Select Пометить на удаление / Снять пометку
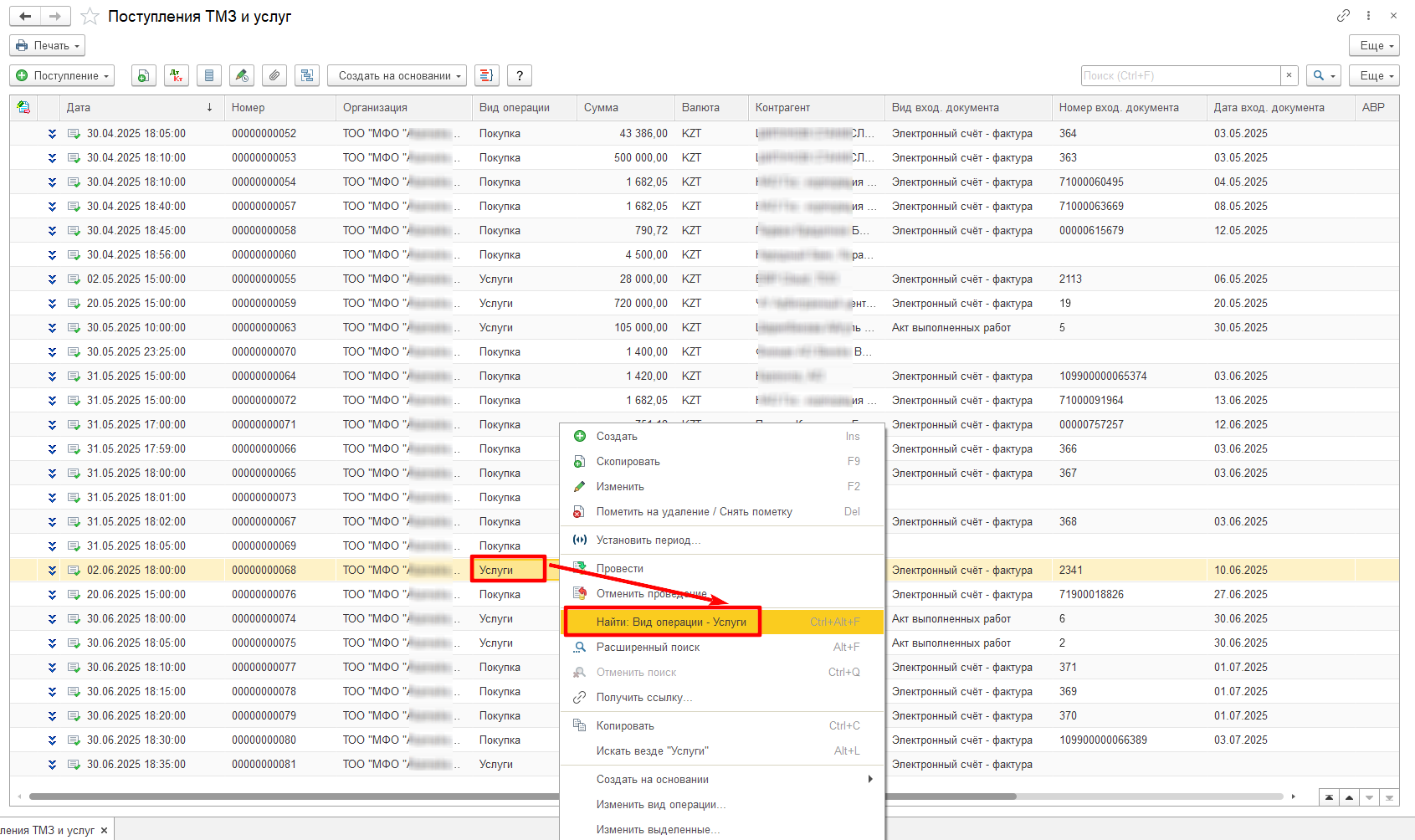The height and width of the screenshot is (840, 1415). point(721,512)
